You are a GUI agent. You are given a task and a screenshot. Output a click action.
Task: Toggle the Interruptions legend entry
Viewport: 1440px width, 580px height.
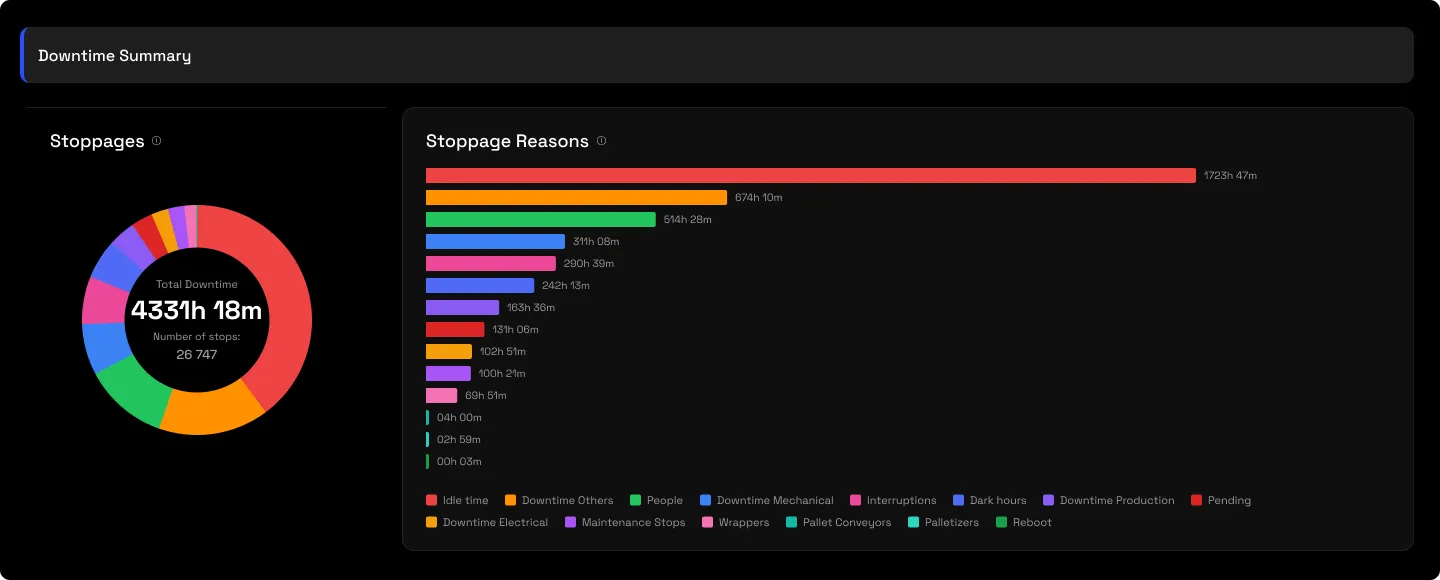893,500
